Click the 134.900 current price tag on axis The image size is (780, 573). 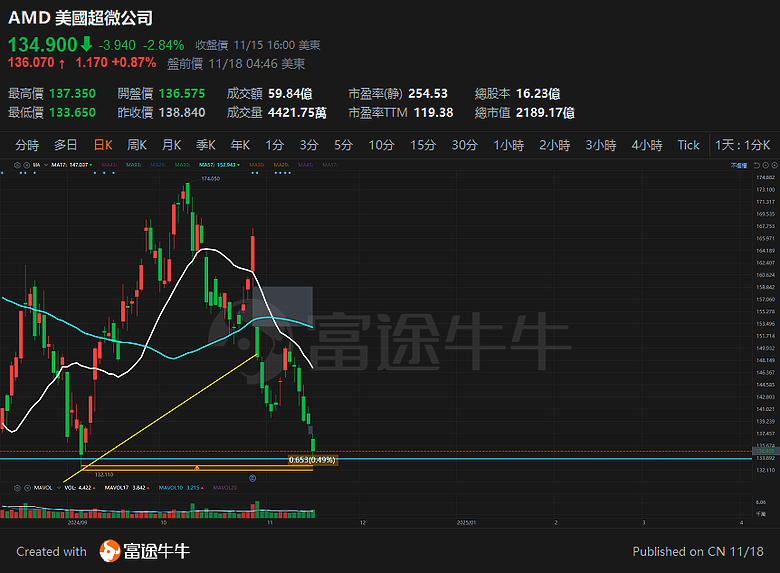coord(765,451)
